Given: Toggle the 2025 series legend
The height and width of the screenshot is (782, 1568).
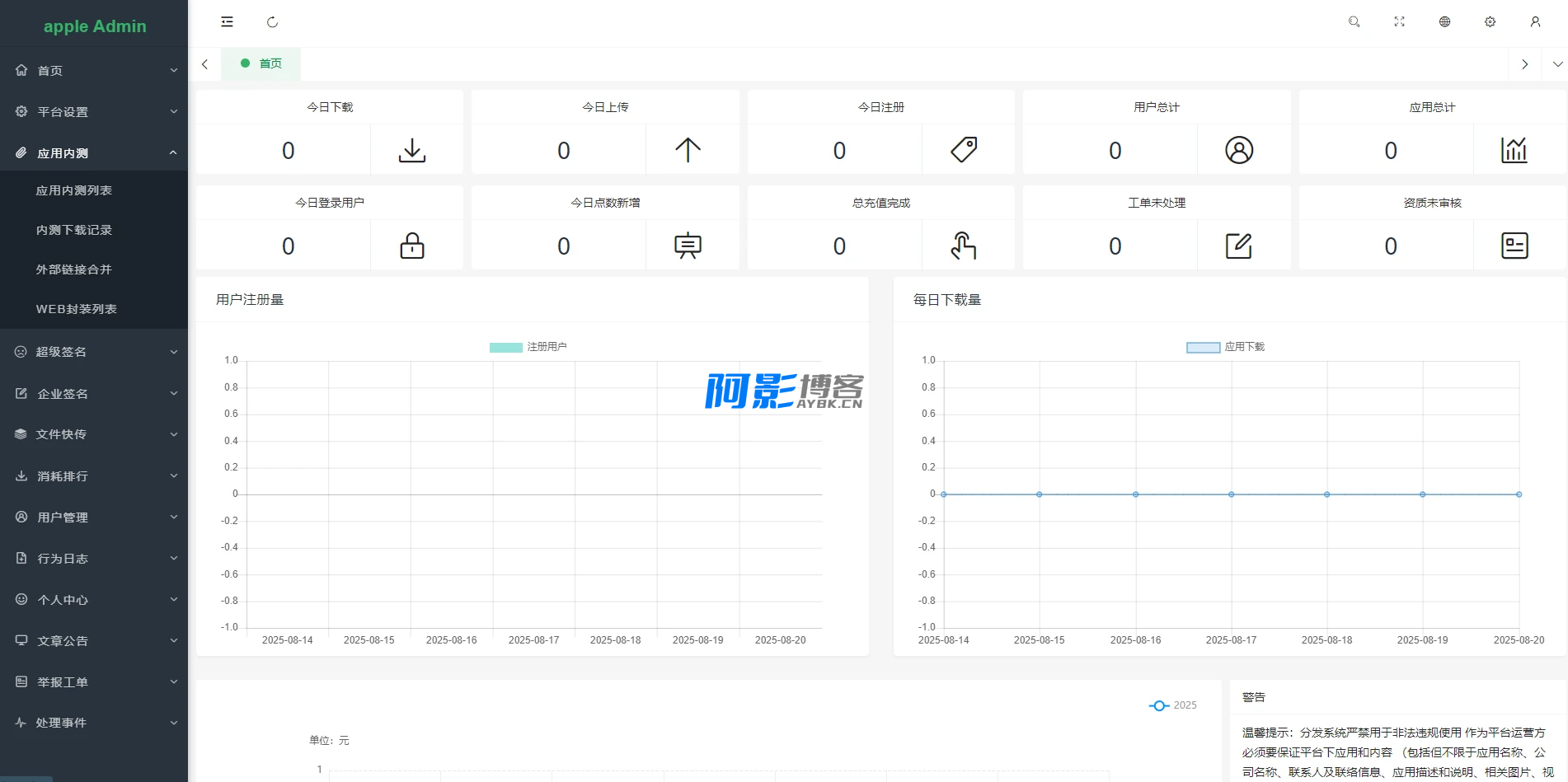Looking at the screenshot, I should pos(1172,705).
